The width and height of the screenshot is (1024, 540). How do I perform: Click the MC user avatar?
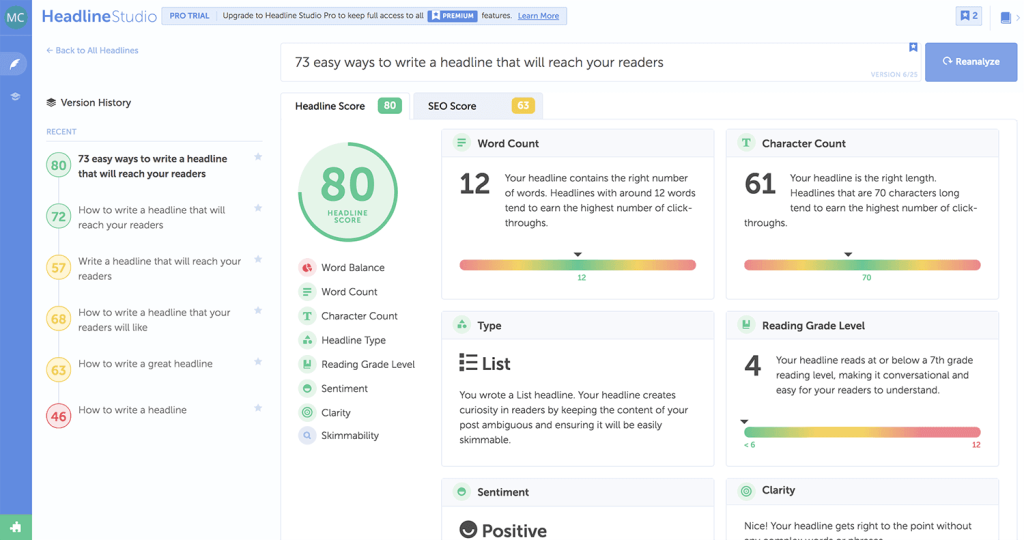16,17
